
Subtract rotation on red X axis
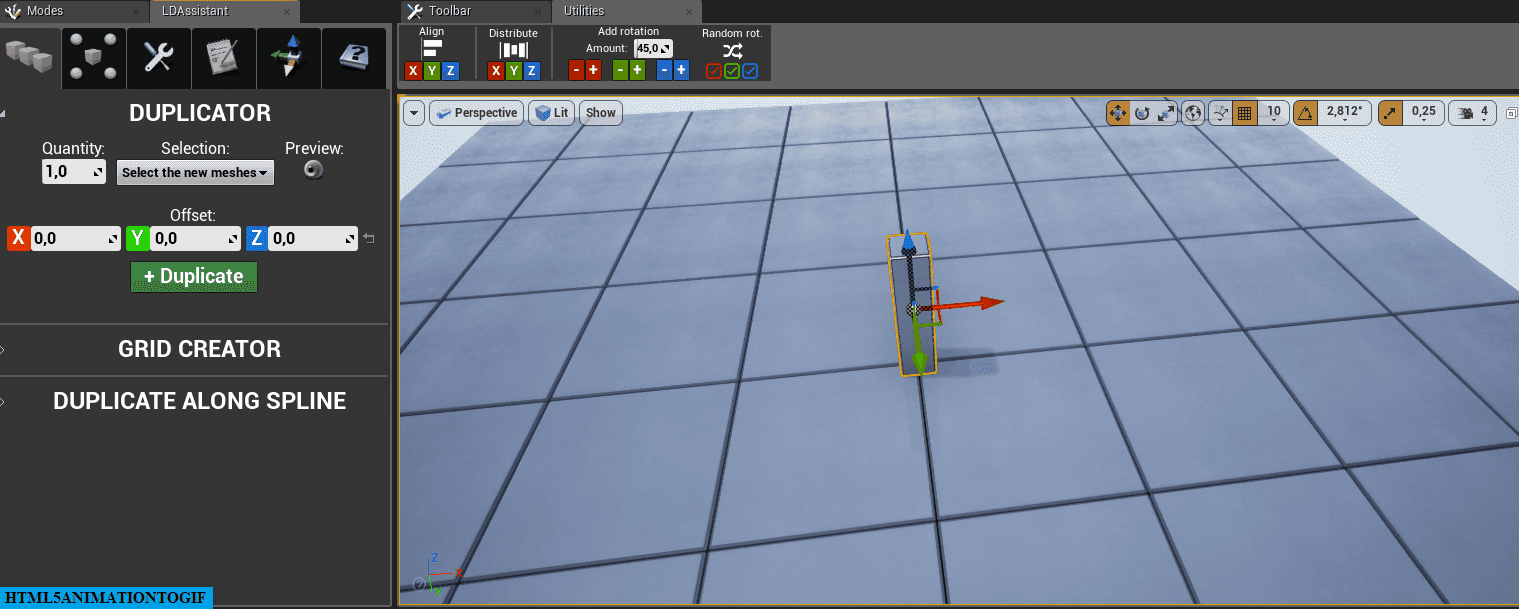(x=576, y=70)
